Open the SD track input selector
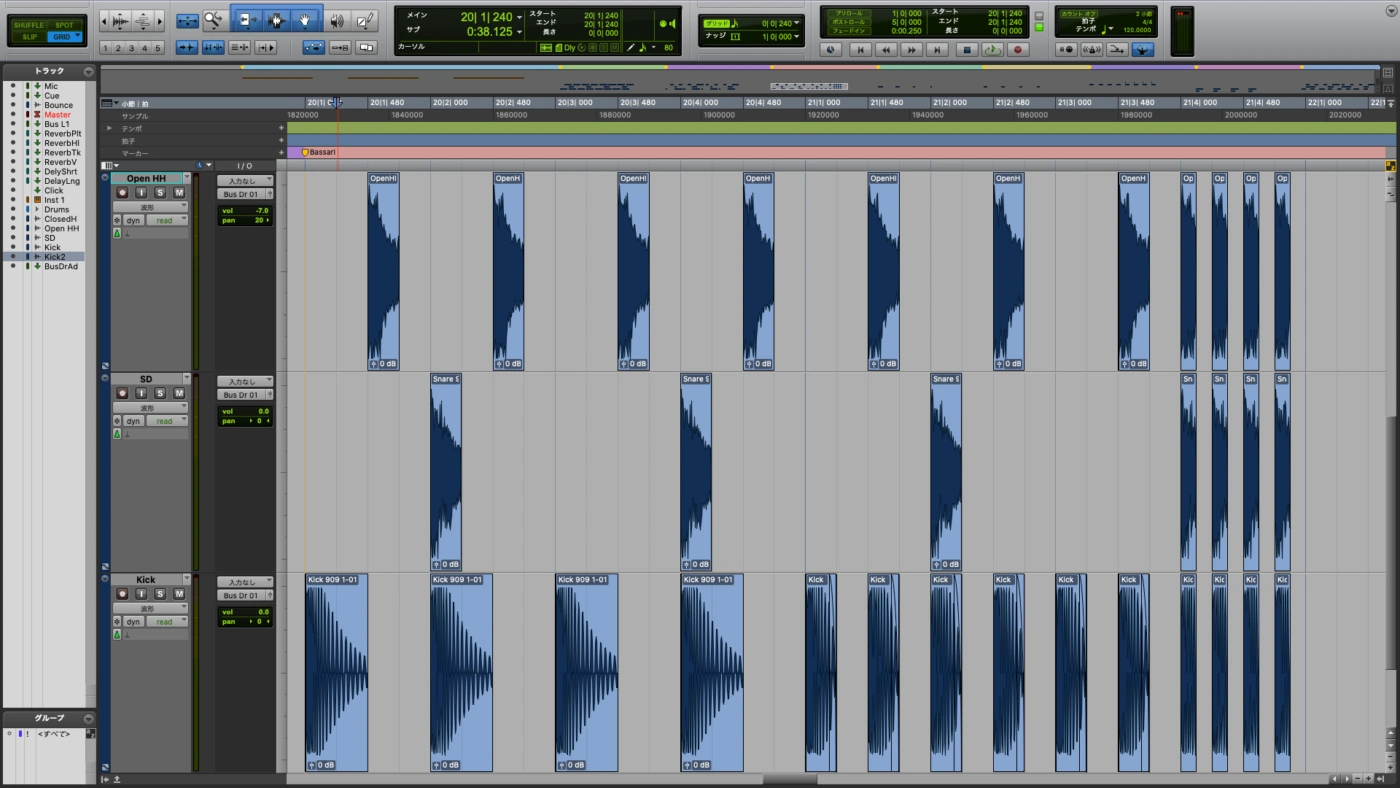The height and width of the screenshot is (788, 1400). (x=244, y=381)
